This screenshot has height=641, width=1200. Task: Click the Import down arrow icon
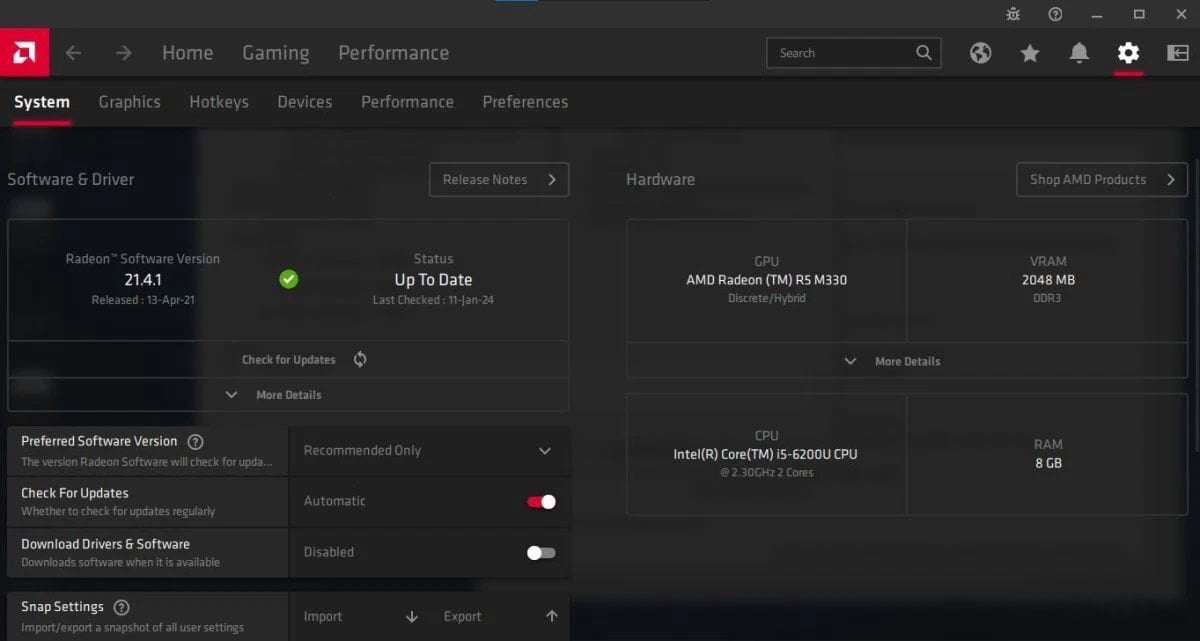click(412, 617)
